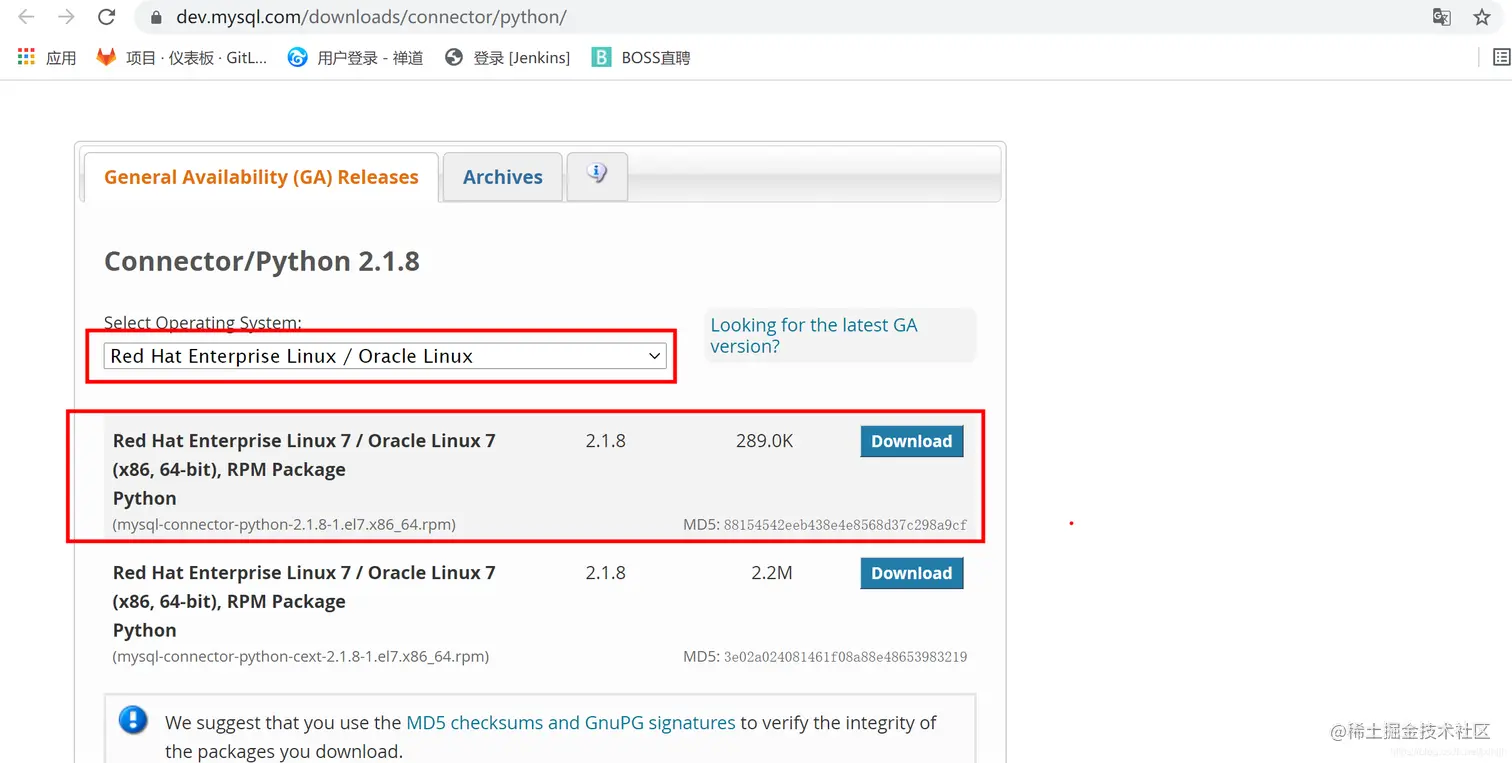1512x763 pixels.
Task: Switch to General Availability (GA) Releases tab
Action: tap(261, 177)
